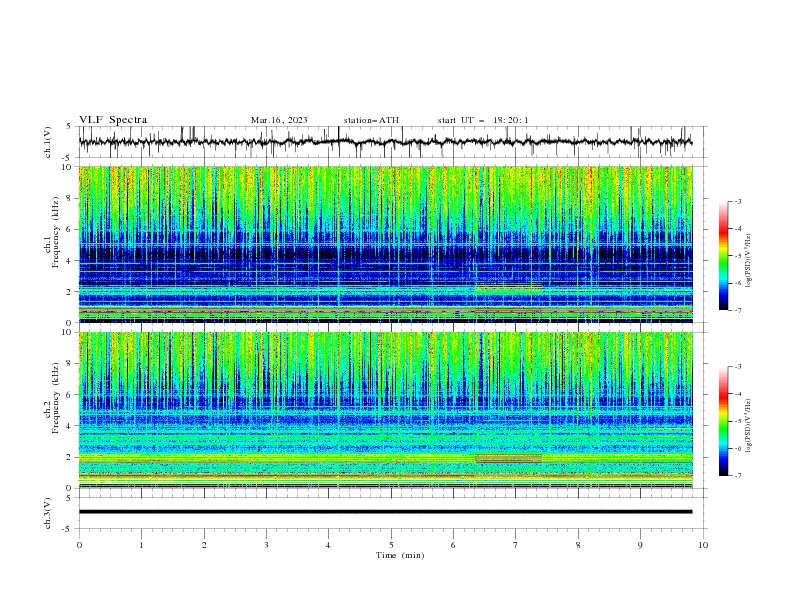Click the "station=ATH" header label

(x=371, y=120)
